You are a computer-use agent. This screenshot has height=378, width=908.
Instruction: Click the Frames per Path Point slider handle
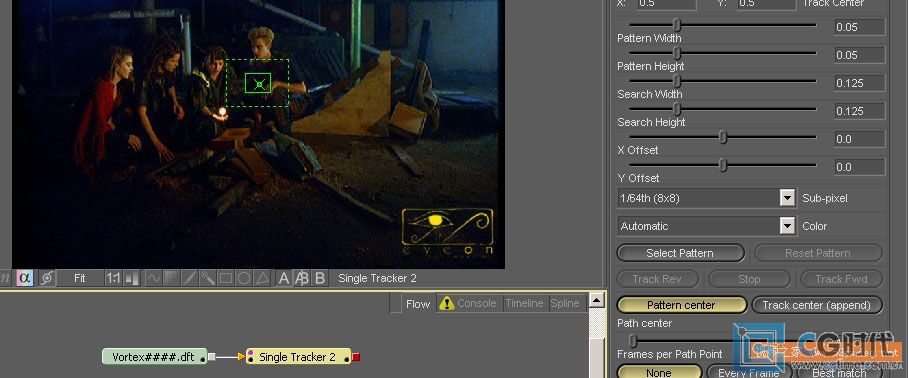(632, 340)
